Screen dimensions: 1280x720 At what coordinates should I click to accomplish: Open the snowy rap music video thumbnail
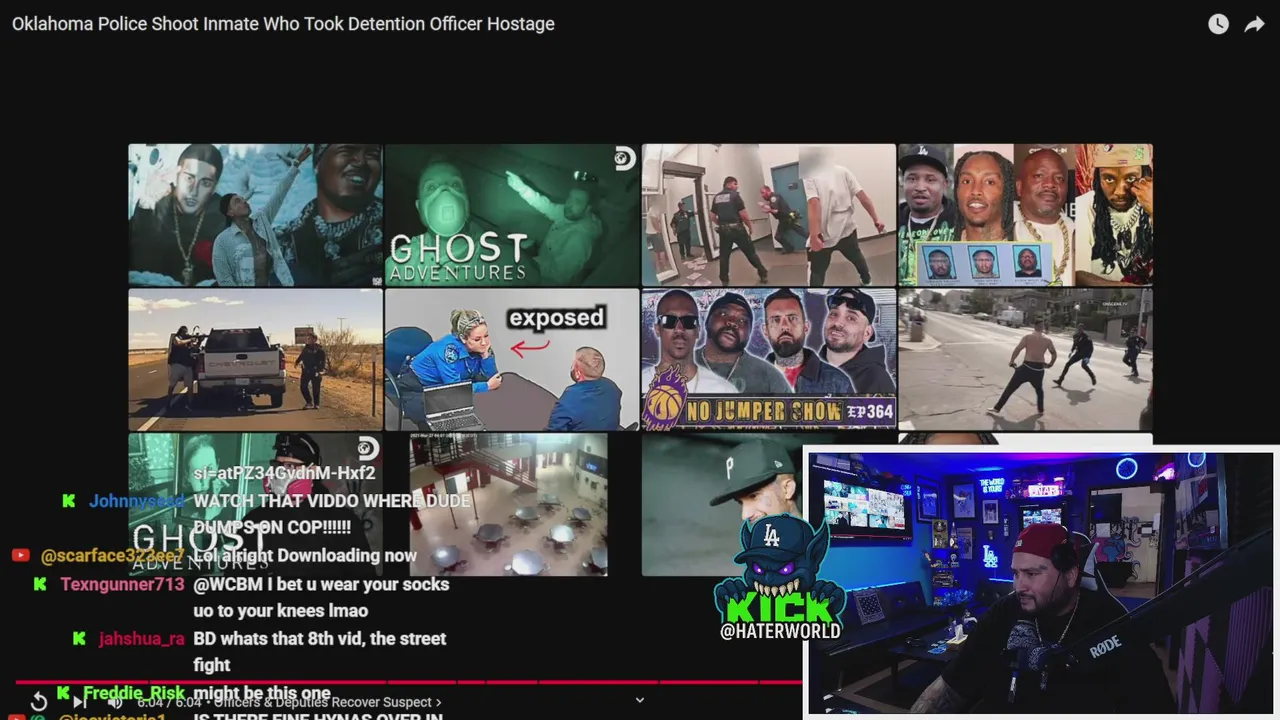pos(255,215)
